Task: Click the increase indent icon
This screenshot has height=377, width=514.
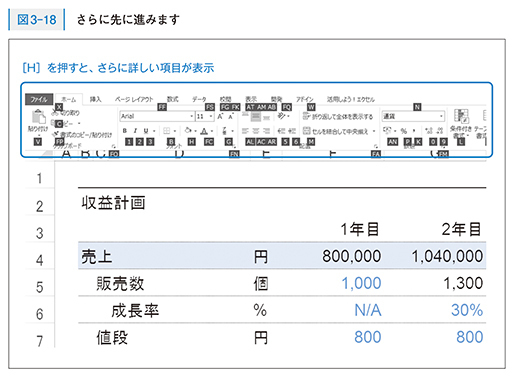Action: tap(292, 131)
